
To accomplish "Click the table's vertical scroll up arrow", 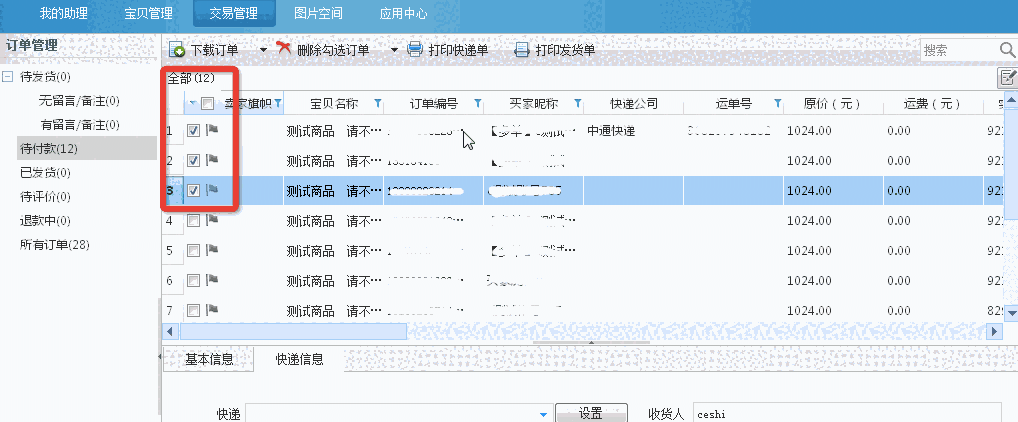I will pos(1012,101).
